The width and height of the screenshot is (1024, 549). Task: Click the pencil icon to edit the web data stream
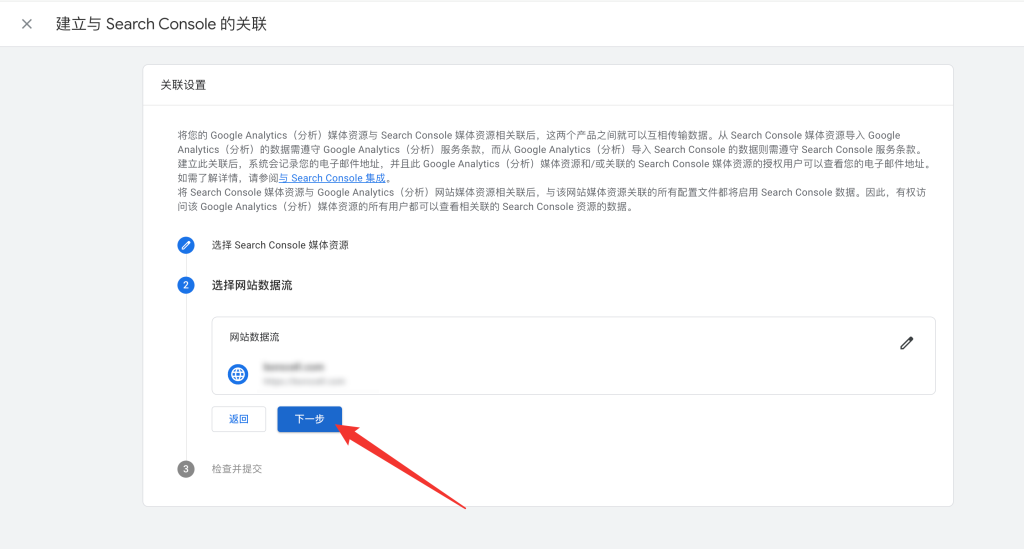(x=906, y=343)
